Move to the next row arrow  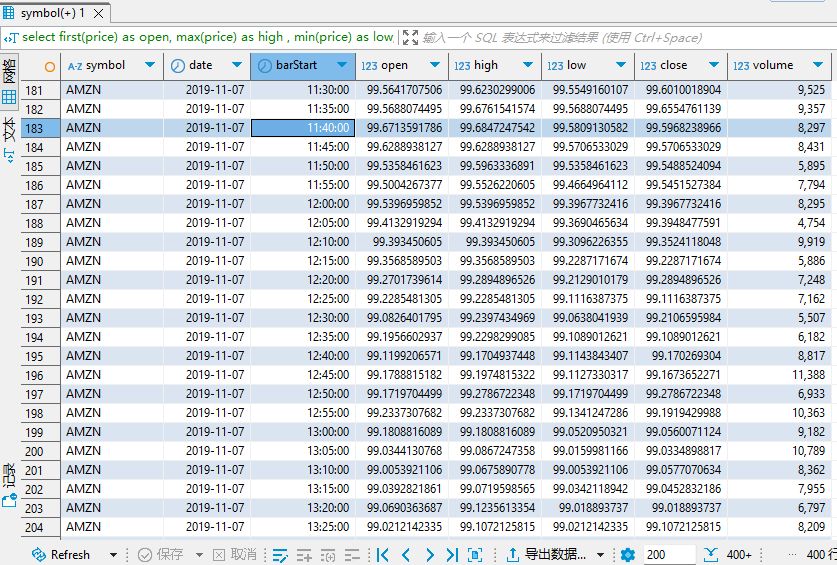(429, 554)
